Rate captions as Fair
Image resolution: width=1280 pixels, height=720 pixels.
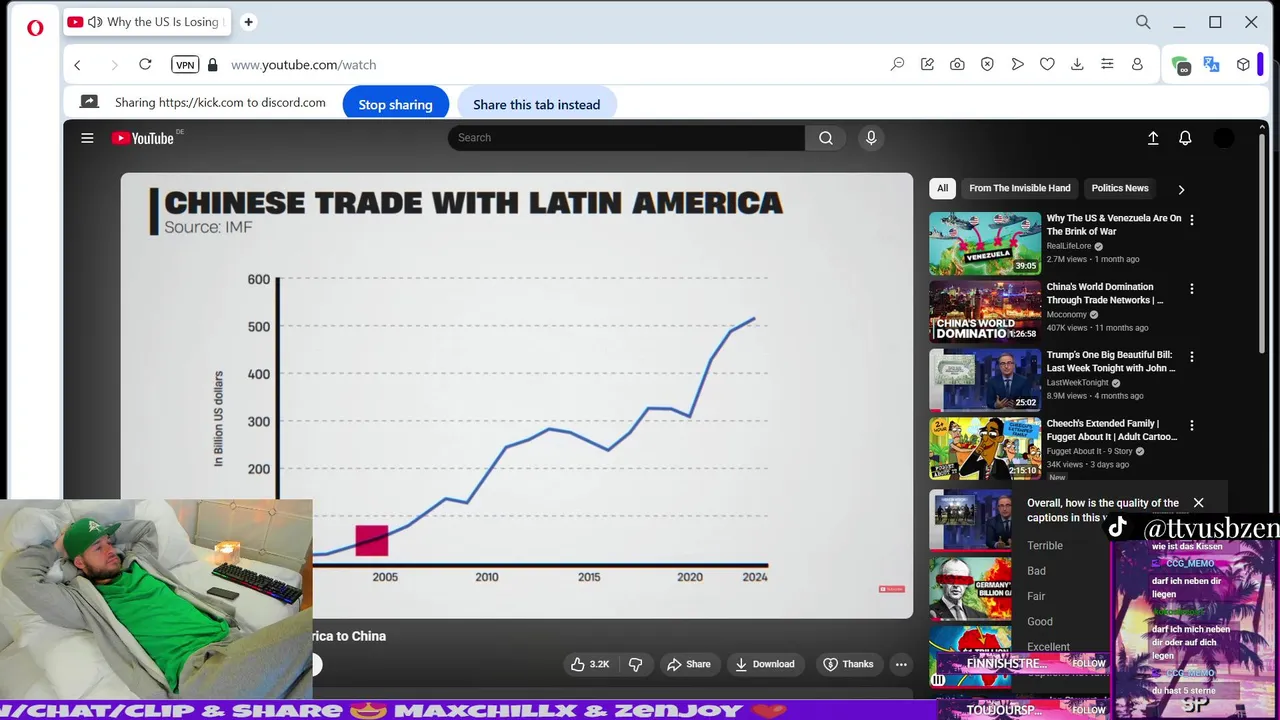tap(1036, 596)
